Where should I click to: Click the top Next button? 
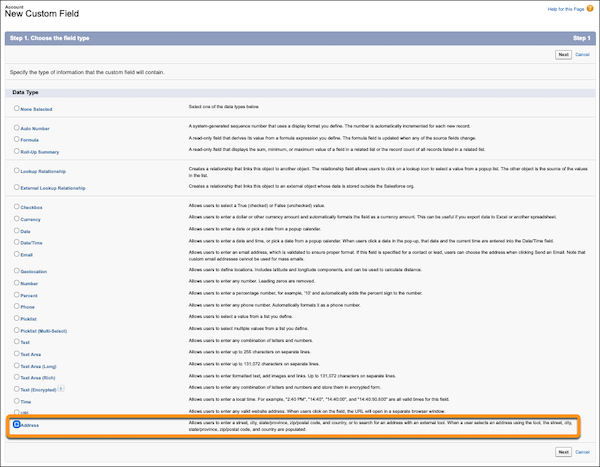click(563, 55)
